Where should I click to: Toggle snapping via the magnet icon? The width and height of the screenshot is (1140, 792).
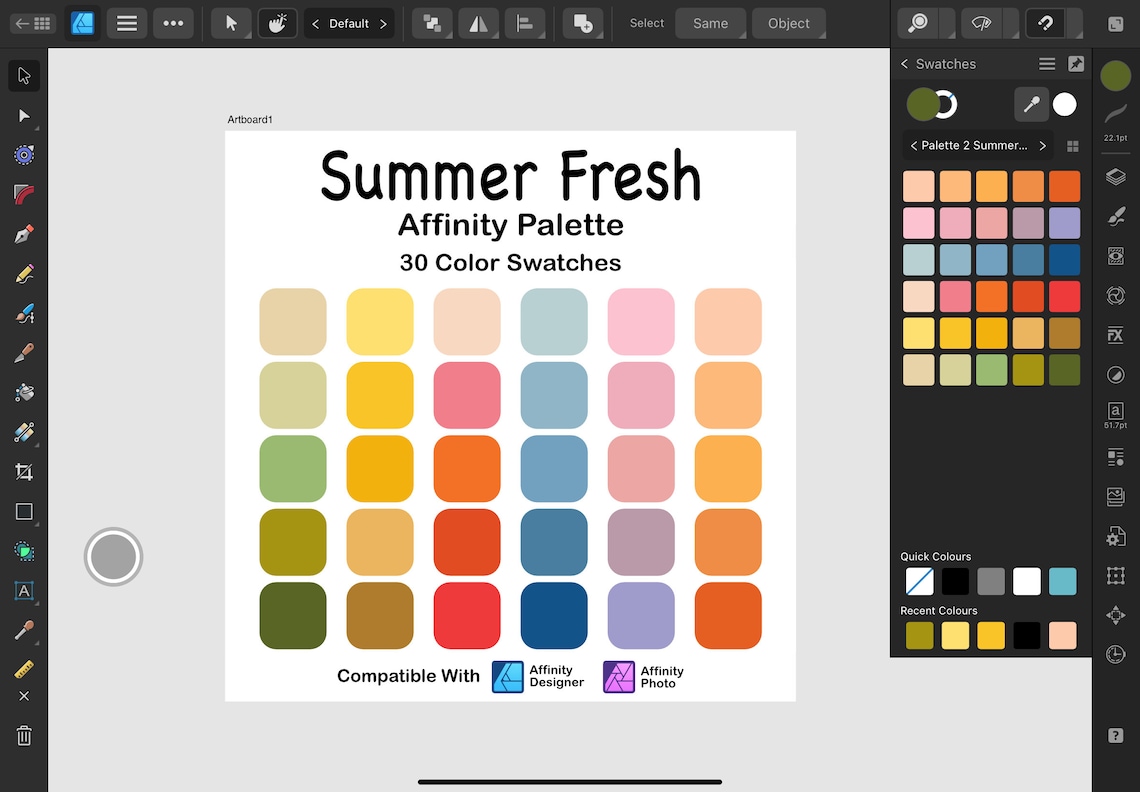(x=1047, y=23)
